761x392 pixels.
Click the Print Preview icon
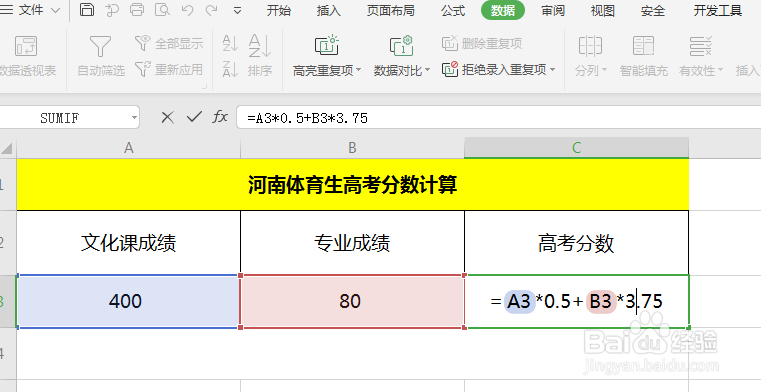point(162,10)
